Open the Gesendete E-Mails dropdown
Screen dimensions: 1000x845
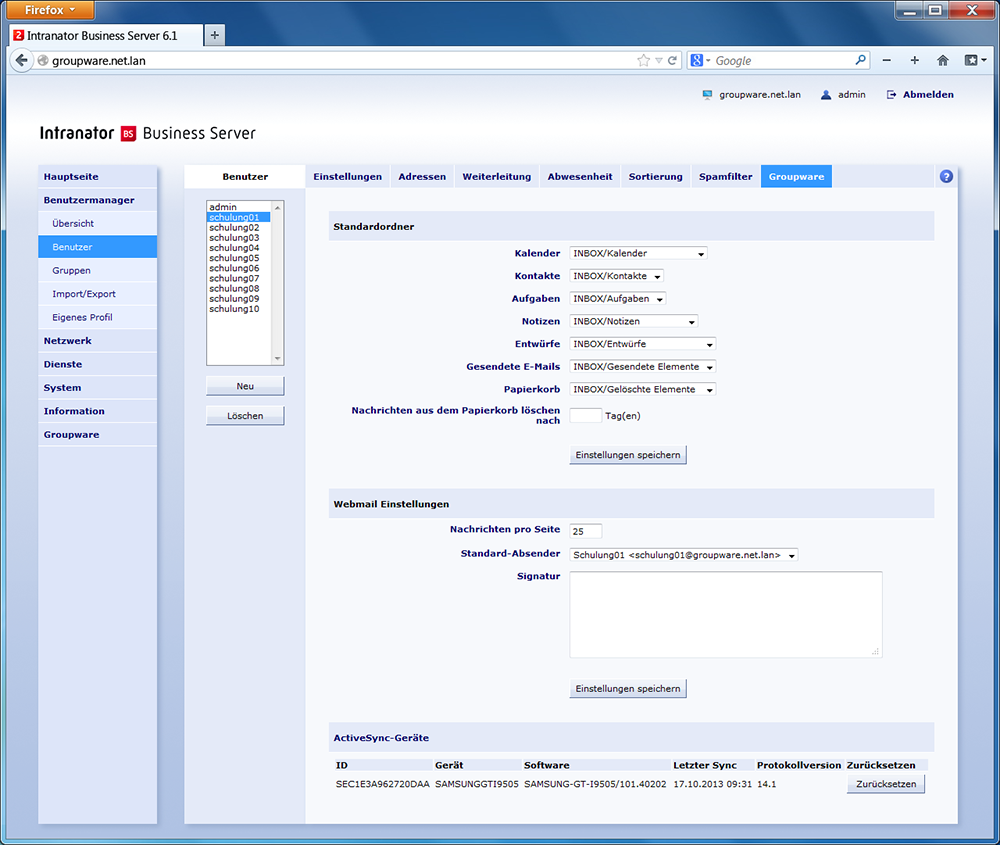point(642,367)
